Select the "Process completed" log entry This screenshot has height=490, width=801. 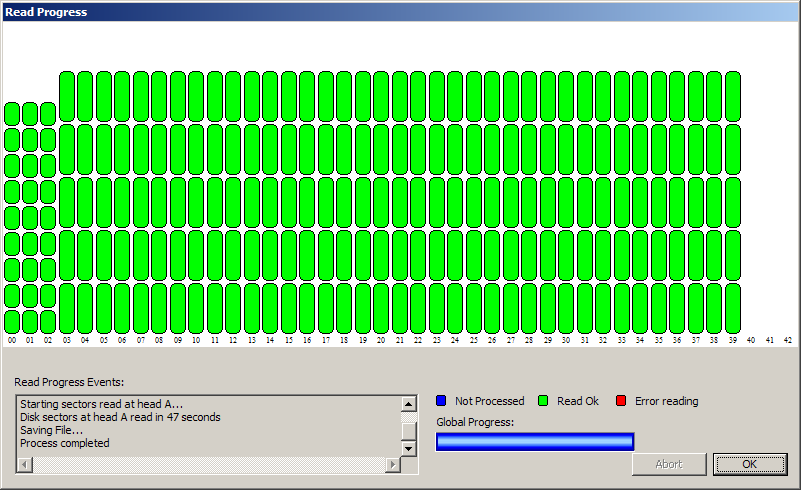[65, 443]
